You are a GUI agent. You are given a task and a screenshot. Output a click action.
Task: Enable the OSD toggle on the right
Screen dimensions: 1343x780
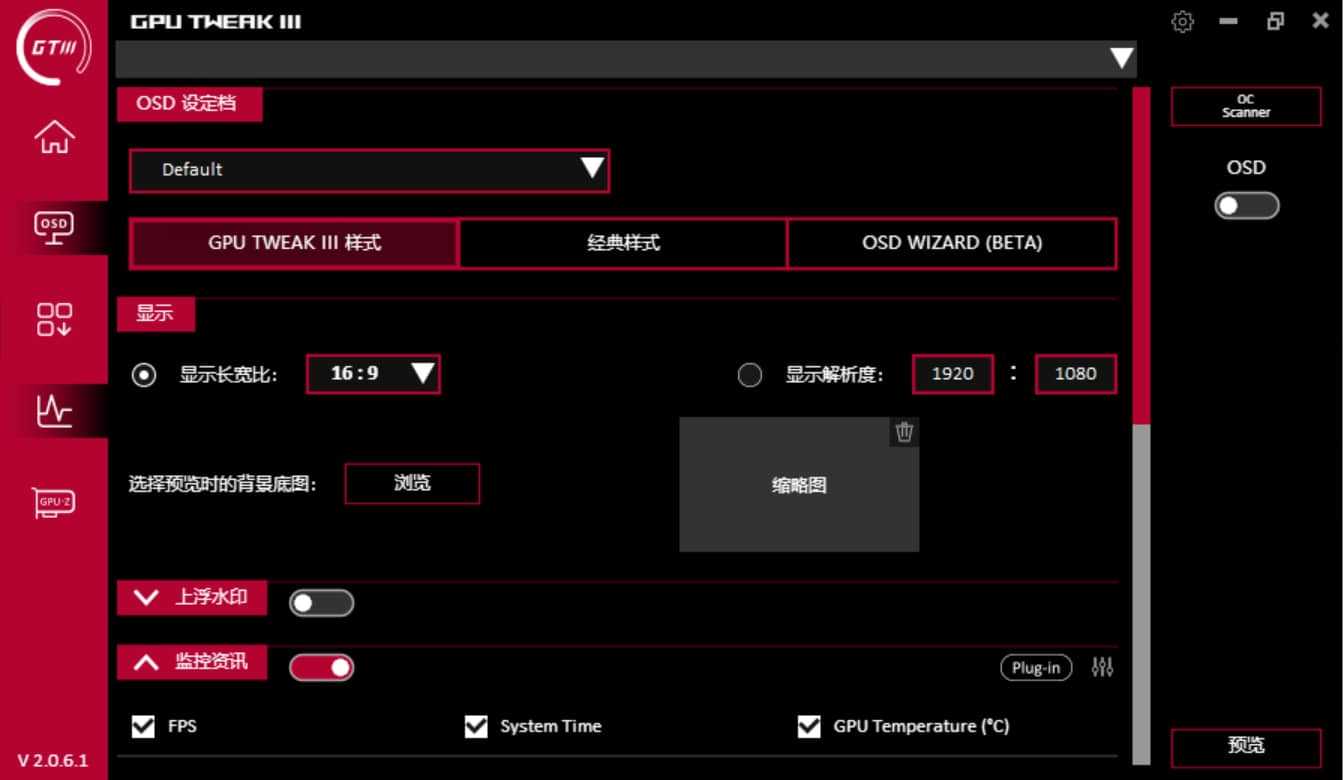coord(1245,205)
